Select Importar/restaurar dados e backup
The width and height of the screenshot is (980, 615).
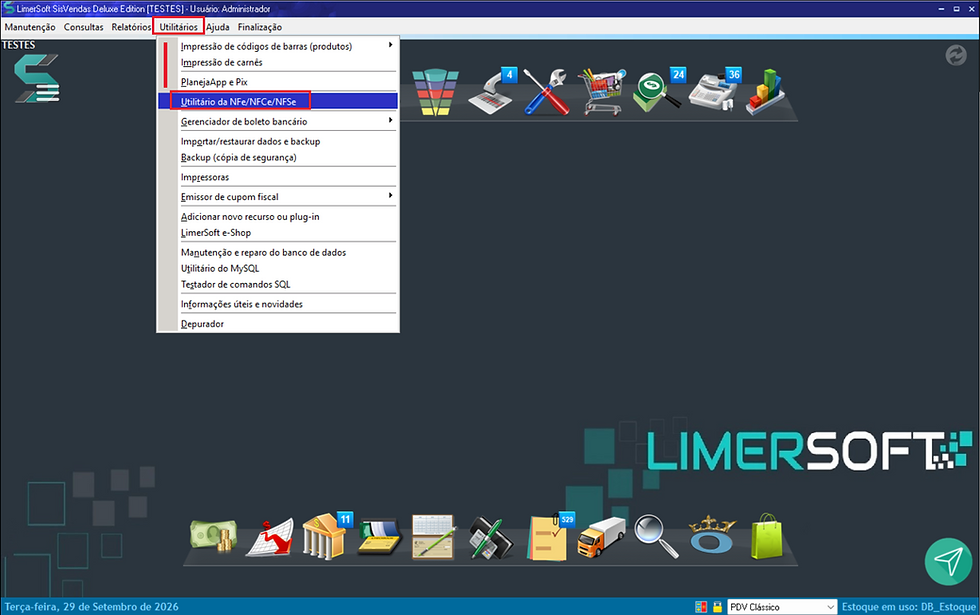click(279, 141)
